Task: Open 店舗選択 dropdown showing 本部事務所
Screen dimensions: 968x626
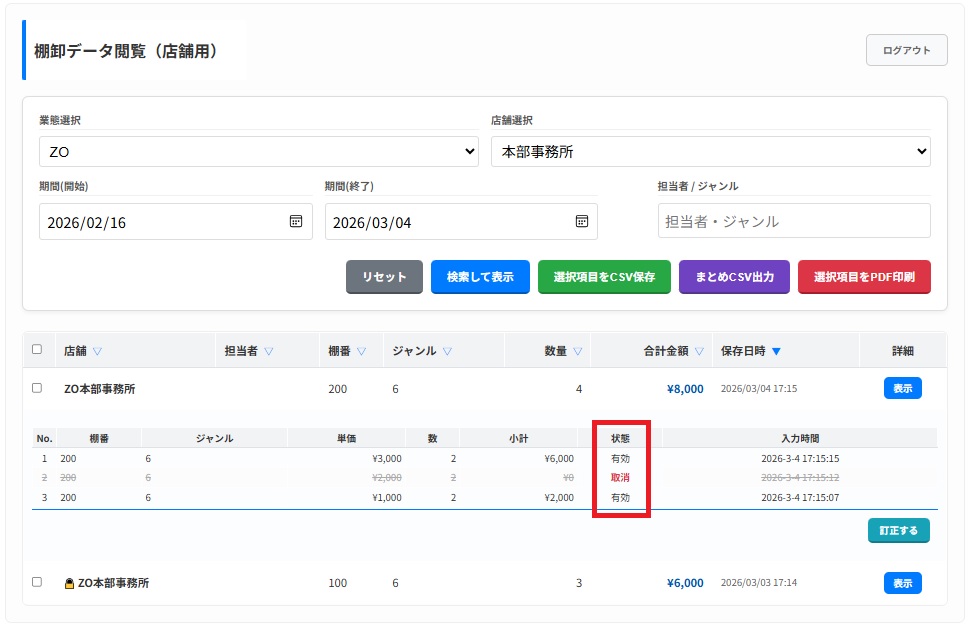Action: tap(710, 152)
